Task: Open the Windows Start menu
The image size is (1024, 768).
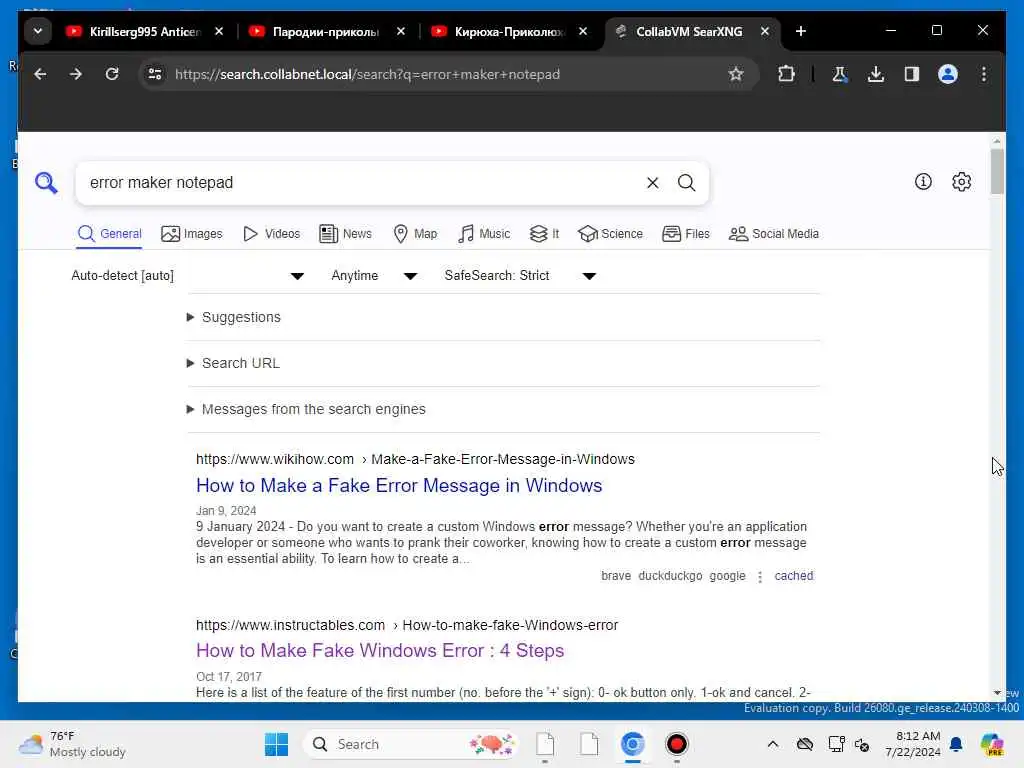Action: pos(276,744)
